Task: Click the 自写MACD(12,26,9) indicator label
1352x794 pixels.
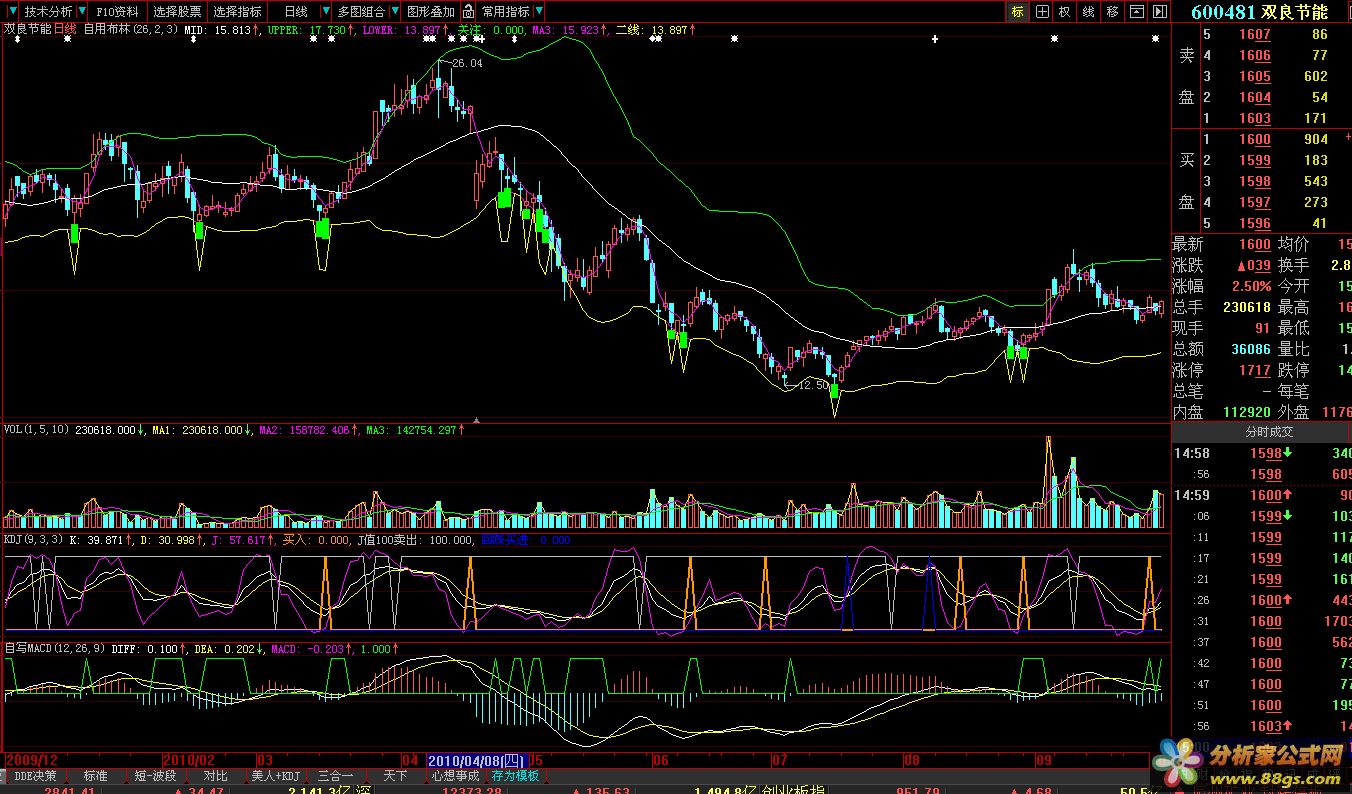Action: pos(54,648)
